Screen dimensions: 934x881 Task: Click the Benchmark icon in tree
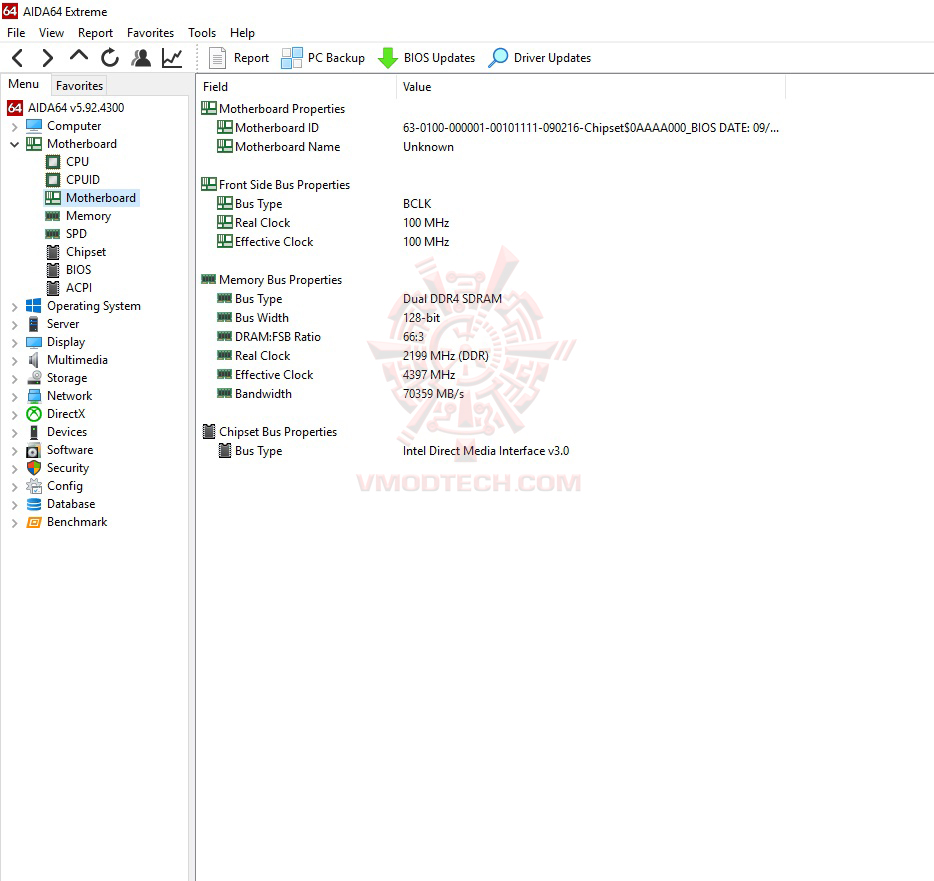34,522
